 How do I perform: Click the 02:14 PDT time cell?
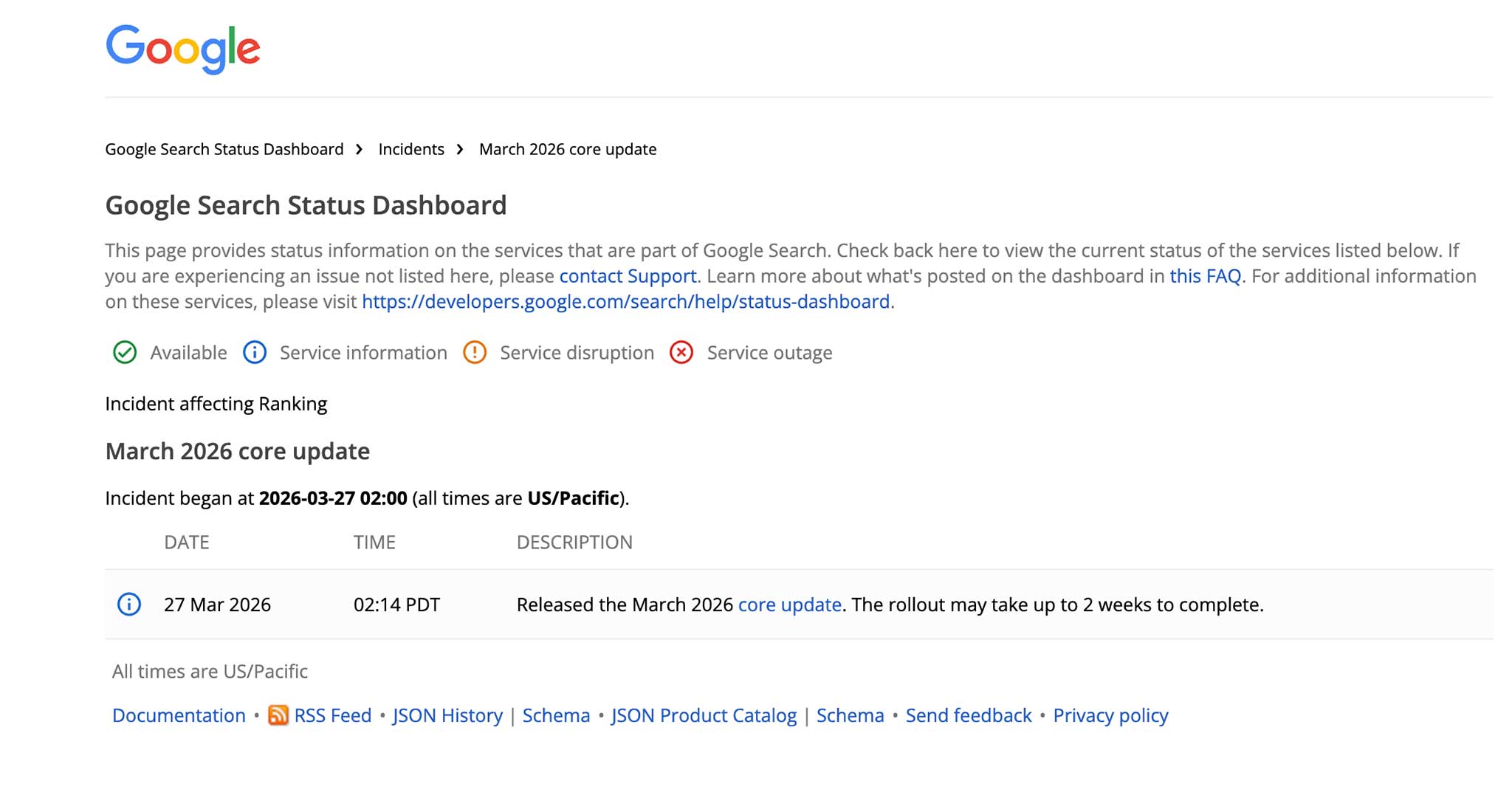point(396,605)
